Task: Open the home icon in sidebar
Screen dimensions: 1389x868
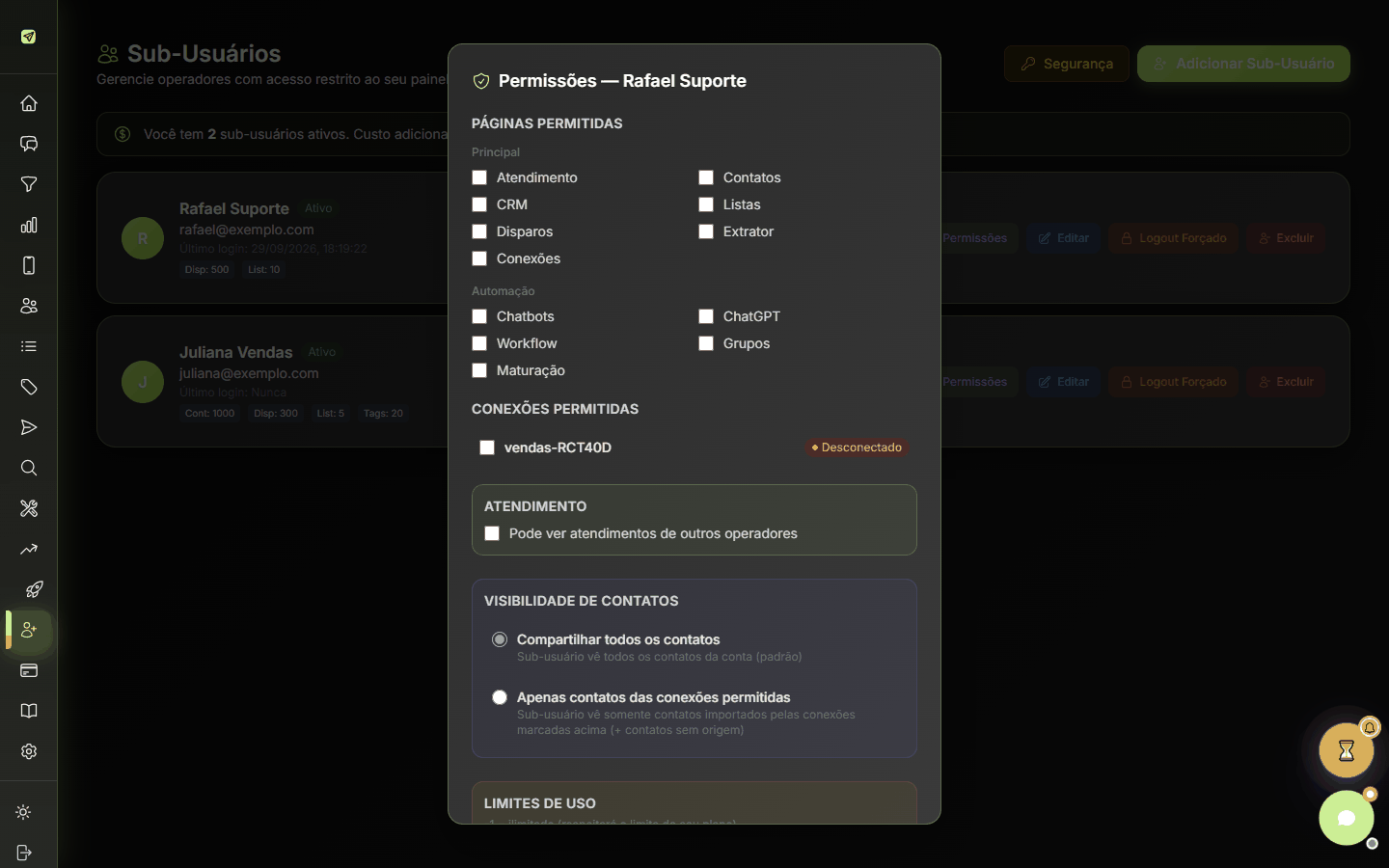Action: click(x=29, y=103)
